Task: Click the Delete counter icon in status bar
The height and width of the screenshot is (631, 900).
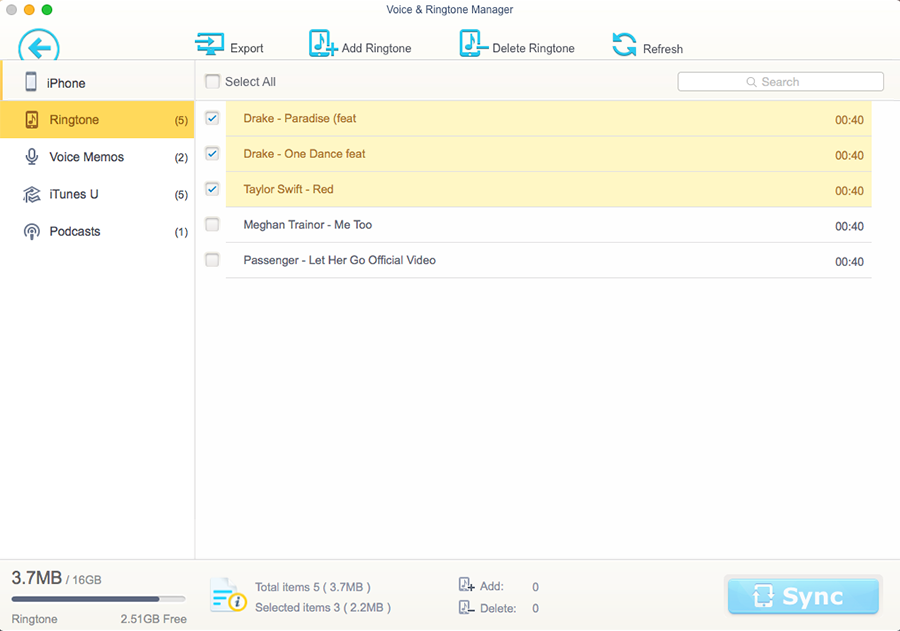Action: click(x=467, y=607)
